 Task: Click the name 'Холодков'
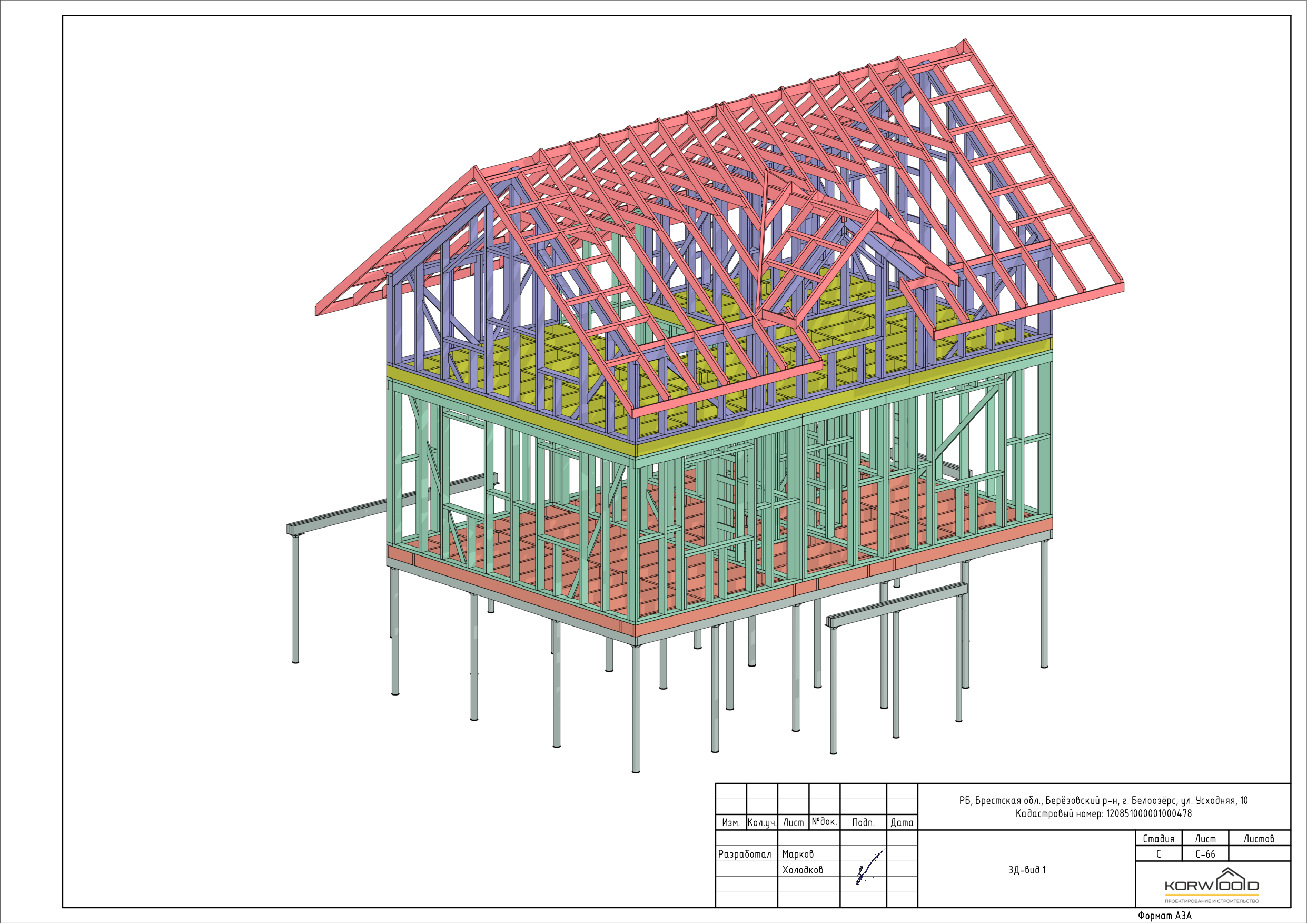click(x=803, y=870)
